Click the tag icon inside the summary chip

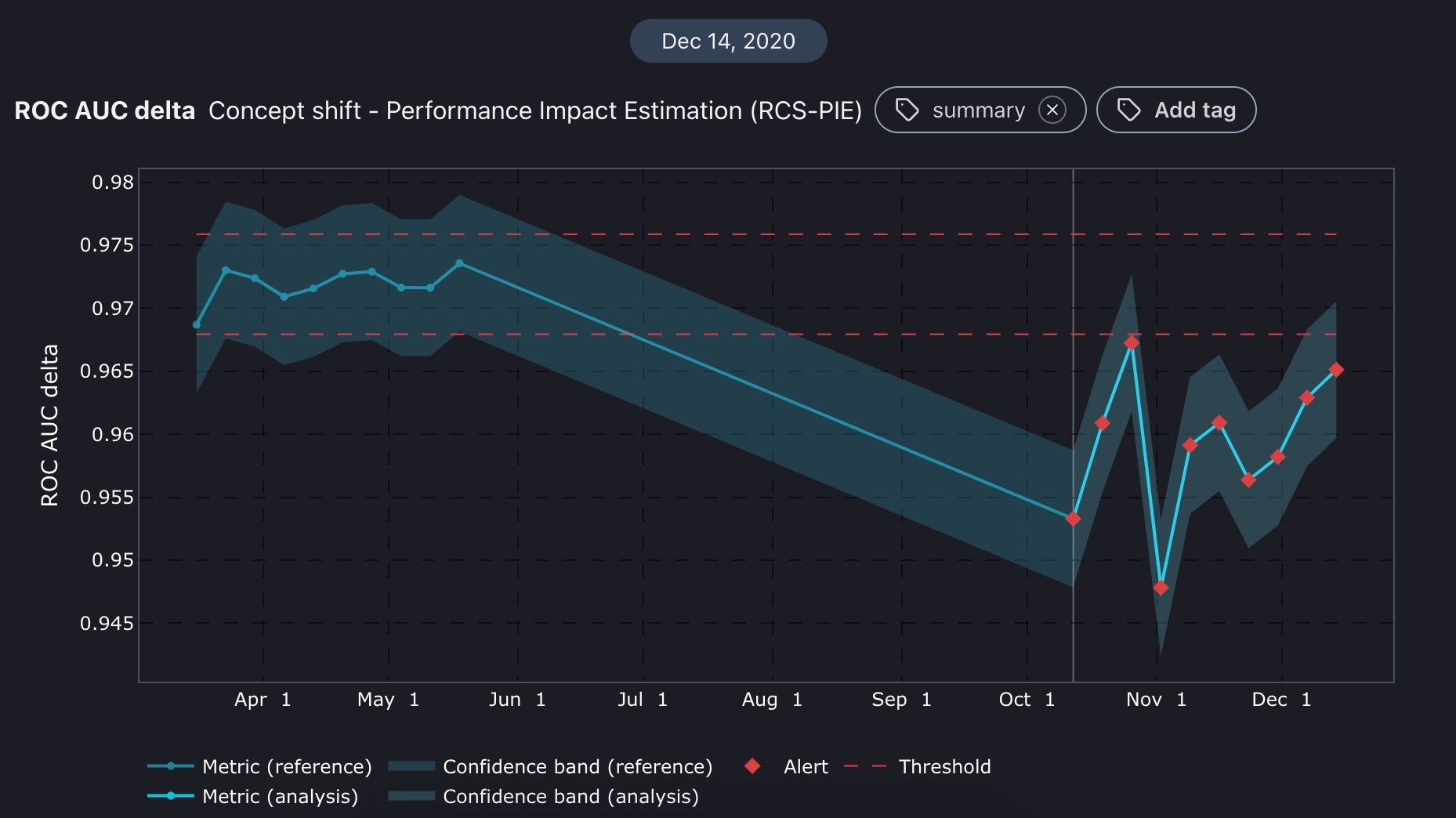tap(907, 110)
